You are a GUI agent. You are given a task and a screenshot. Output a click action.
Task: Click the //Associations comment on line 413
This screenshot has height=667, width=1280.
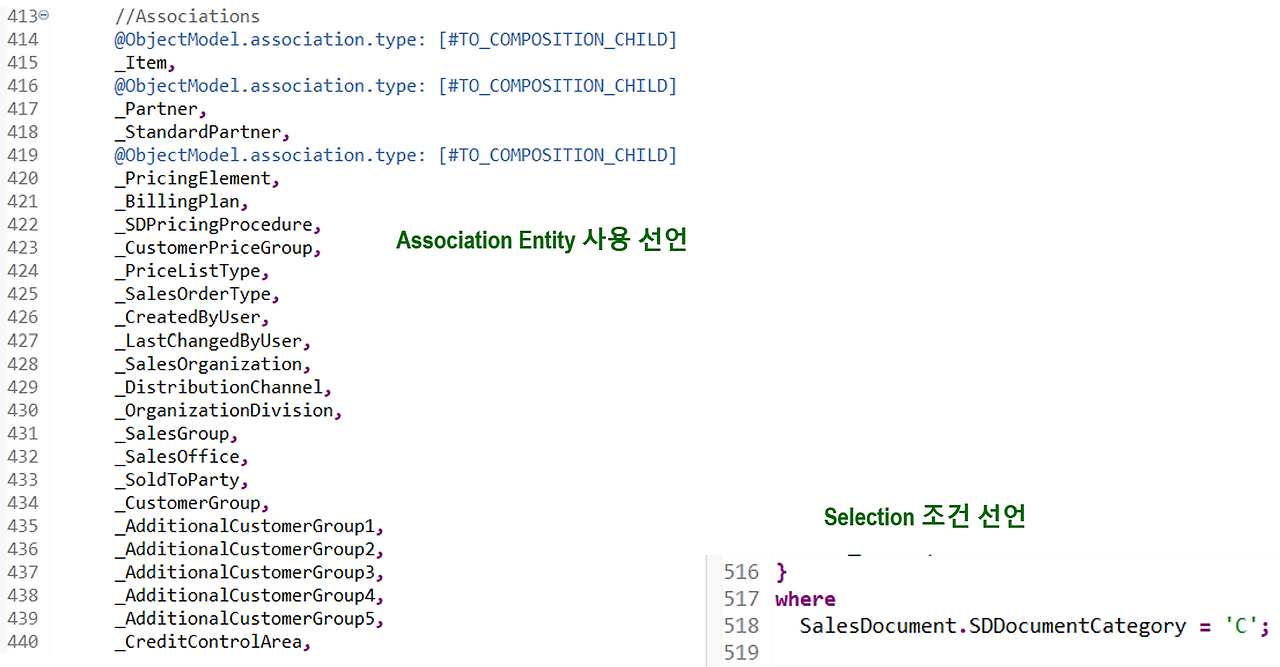click(x=187, y=15)
